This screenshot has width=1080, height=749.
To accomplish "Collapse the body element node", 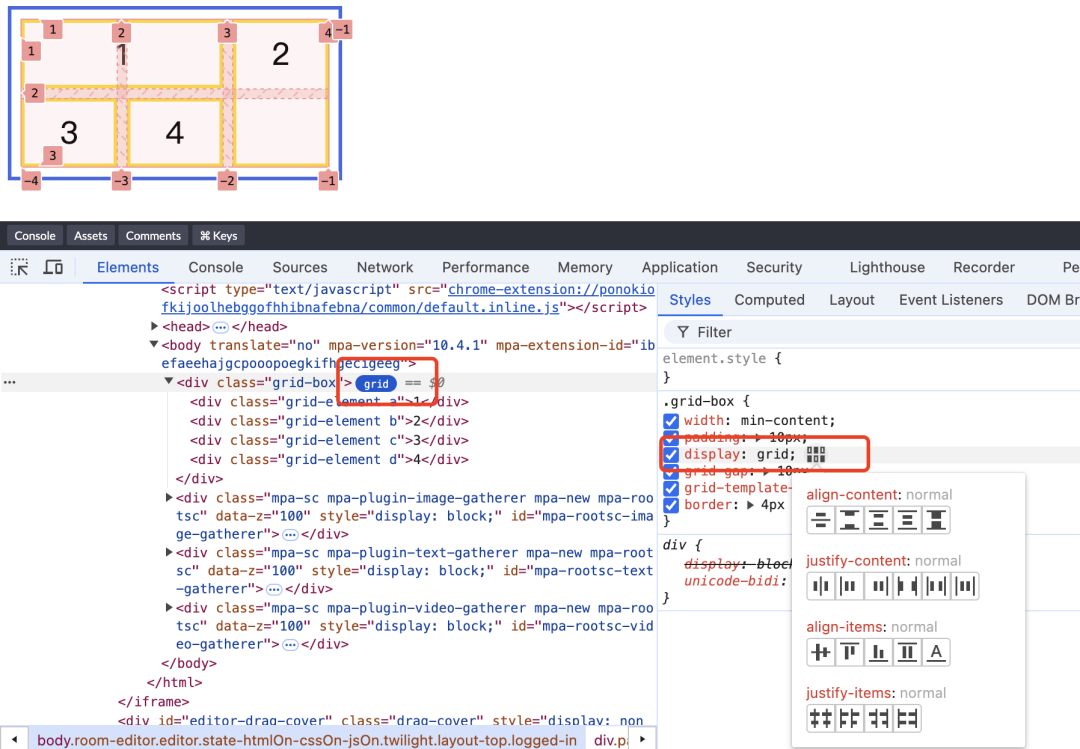I will click(154, 345).
